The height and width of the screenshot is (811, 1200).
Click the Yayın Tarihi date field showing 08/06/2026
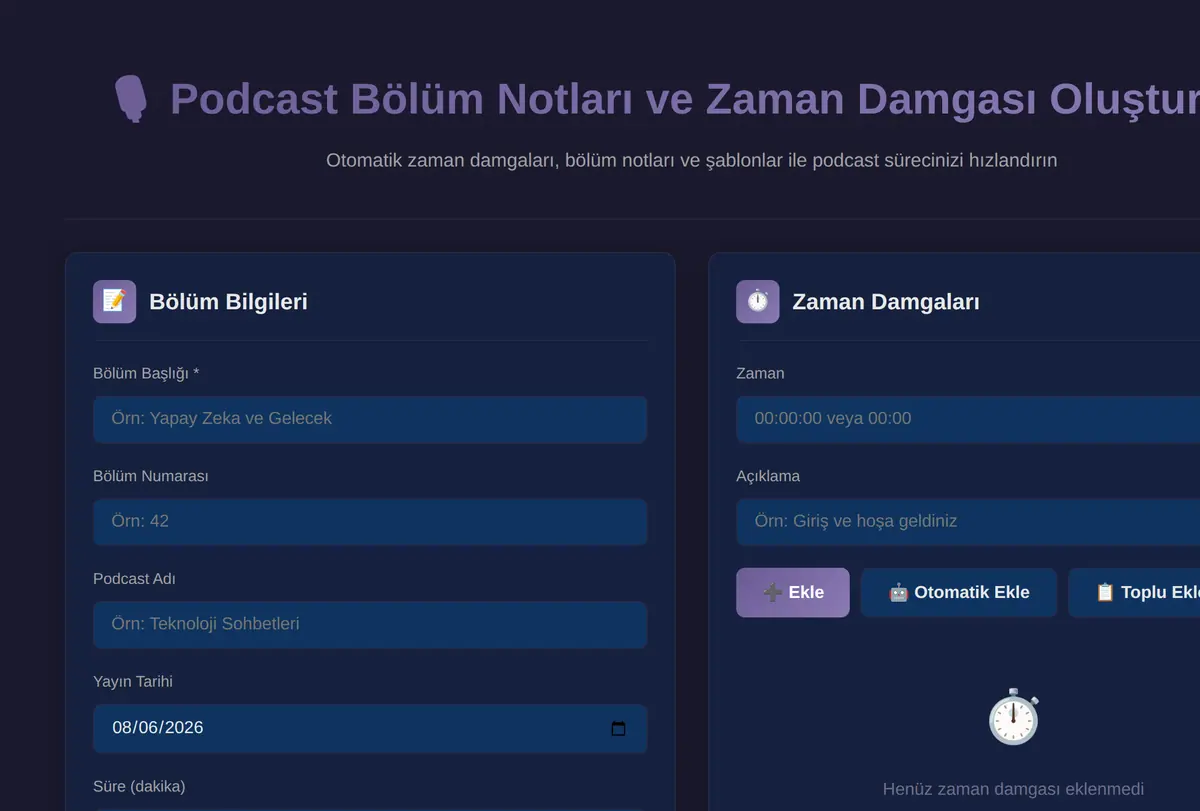click(370, 728)
